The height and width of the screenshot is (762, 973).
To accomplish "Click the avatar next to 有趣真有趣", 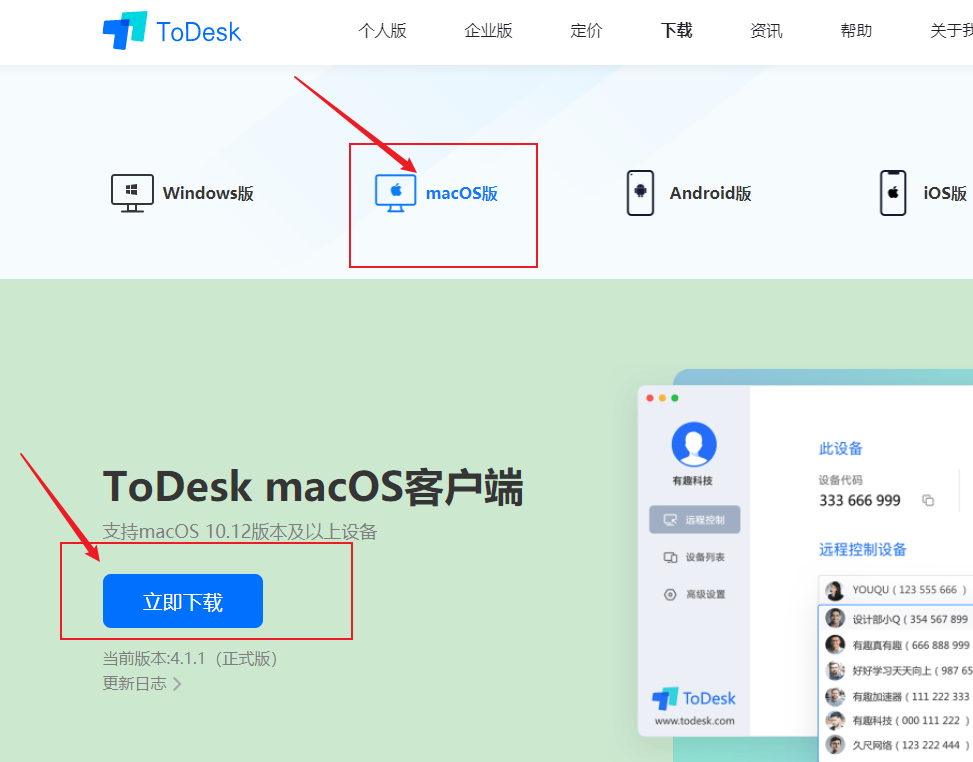I will click(835, 645).
